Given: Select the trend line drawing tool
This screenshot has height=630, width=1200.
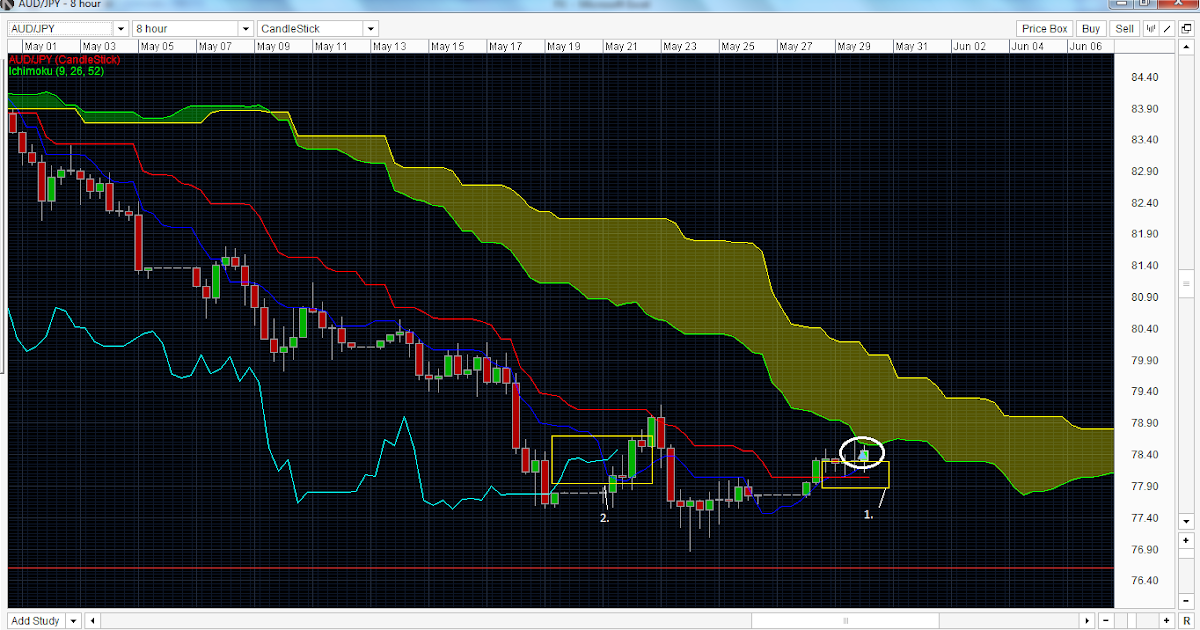Looking at the screenshot, I should coord(1167,29).
